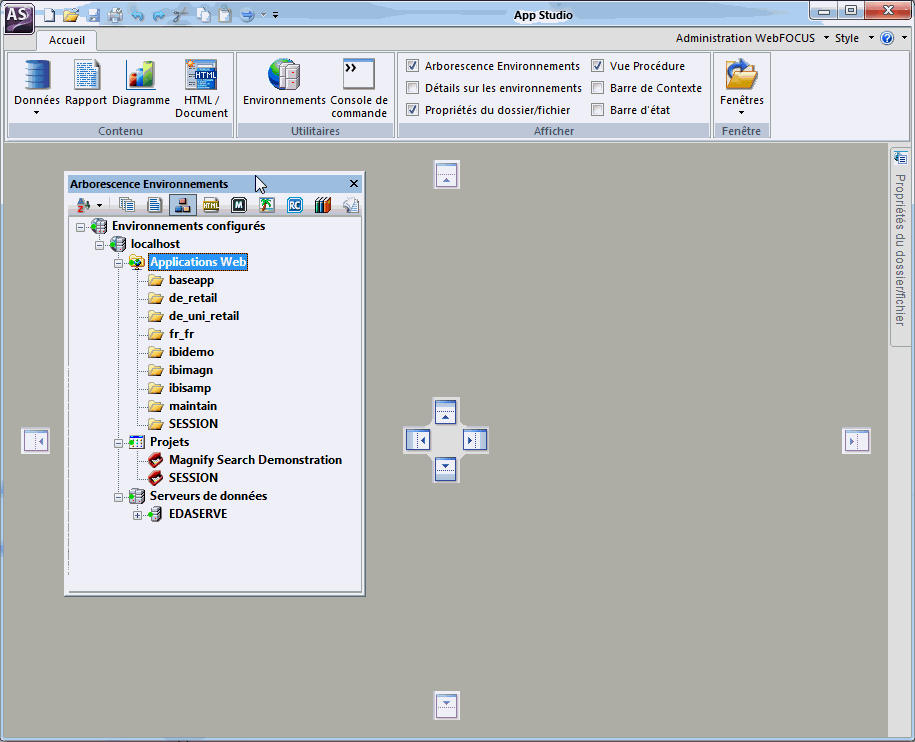Open the Fenêtres dropdown
This screenshot has height=742, width=915.
coord(742,88)
